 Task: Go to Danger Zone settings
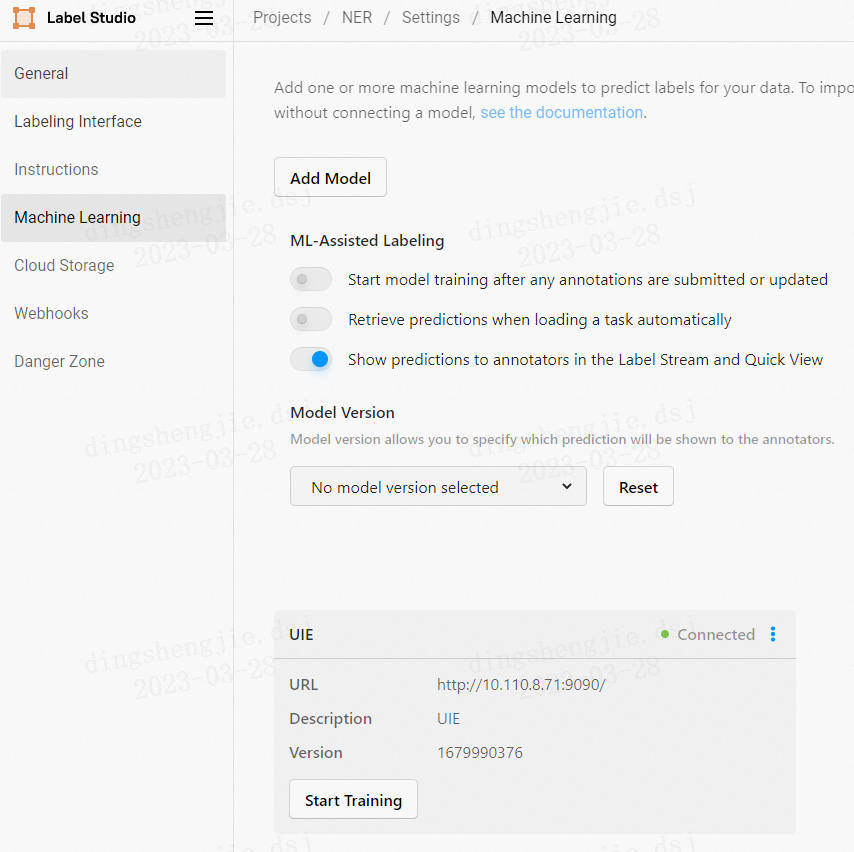coord(113,361)
